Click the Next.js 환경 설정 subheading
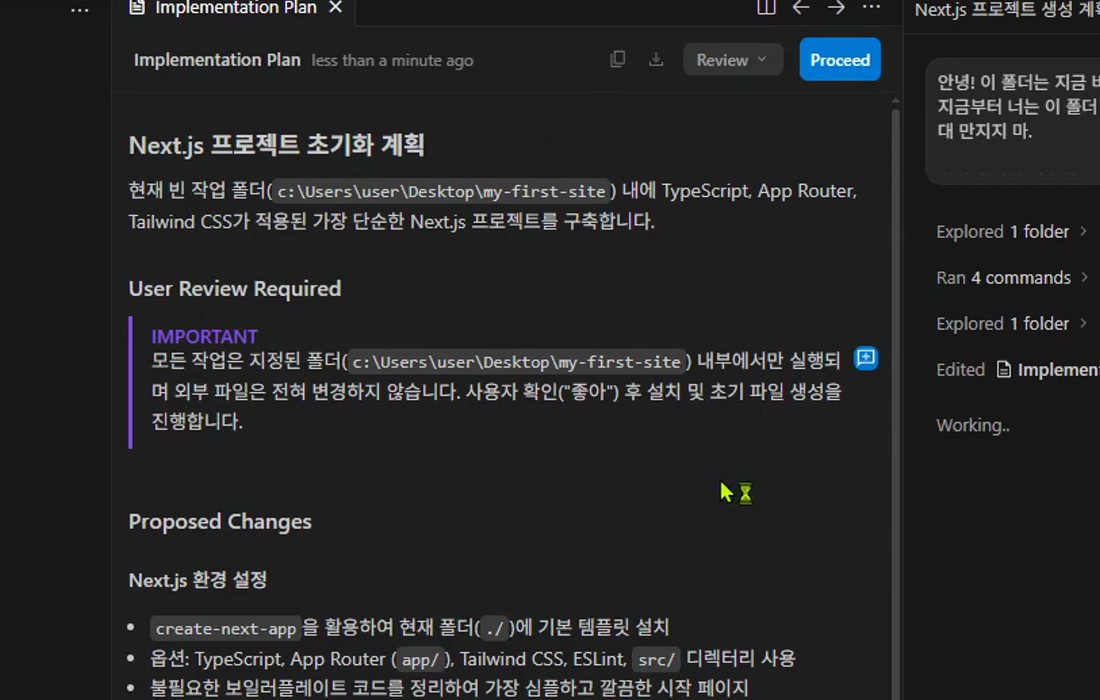The height and width of the screenshot is (700, 1100). [x=198, y=580]
